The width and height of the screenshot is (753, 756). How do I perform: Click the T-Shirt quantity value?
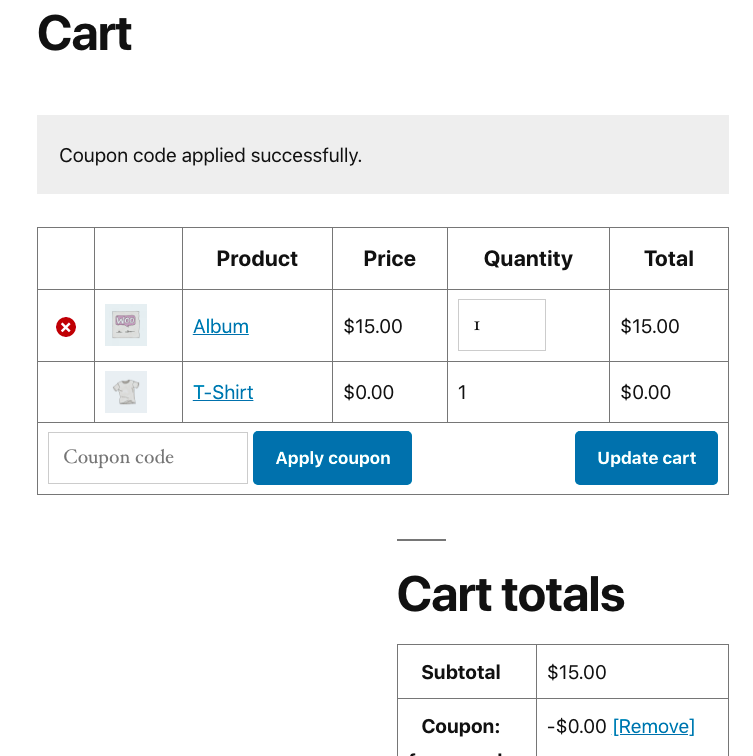click(x=463, y=392)
